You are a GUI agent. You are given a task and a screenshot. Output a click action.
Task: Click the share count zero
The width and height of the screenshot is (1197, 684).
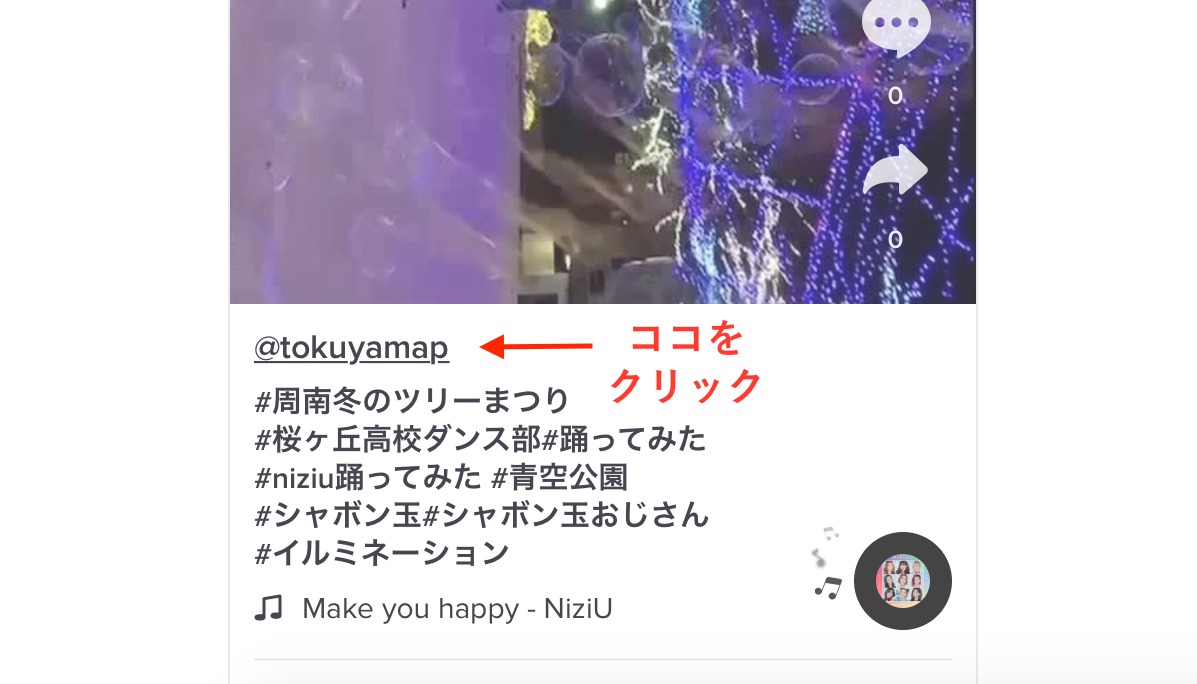[895, 240]
